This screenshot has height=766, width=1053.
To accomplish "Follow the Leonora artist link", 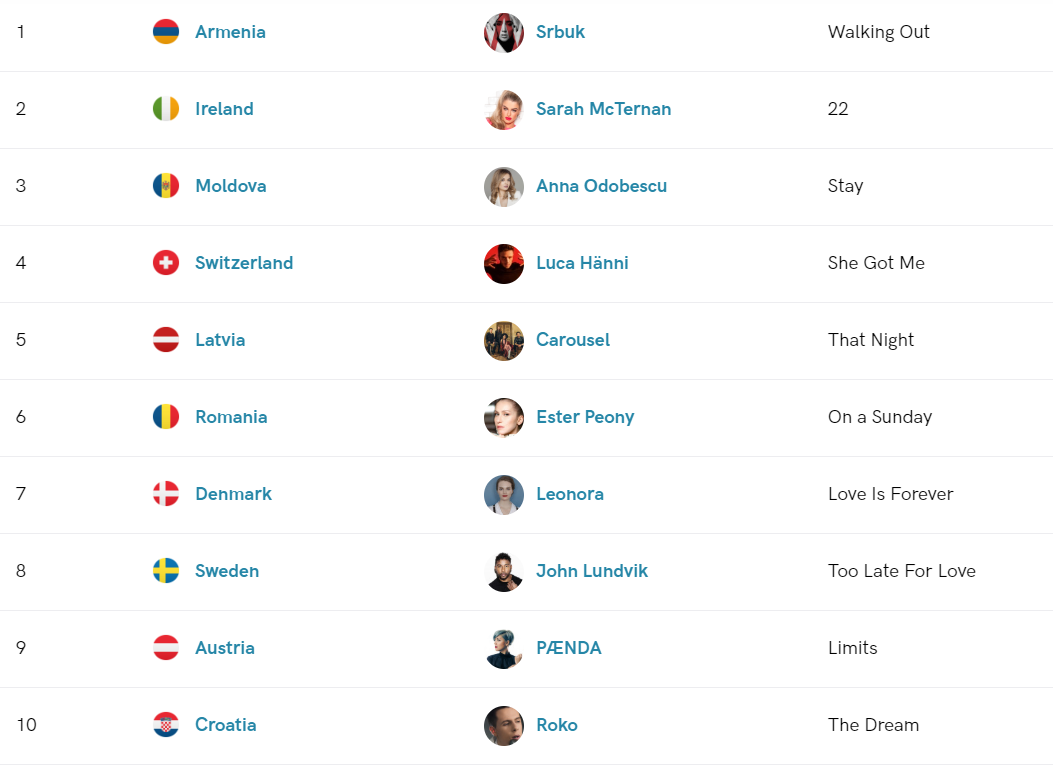I will click(x=569, y=494).
